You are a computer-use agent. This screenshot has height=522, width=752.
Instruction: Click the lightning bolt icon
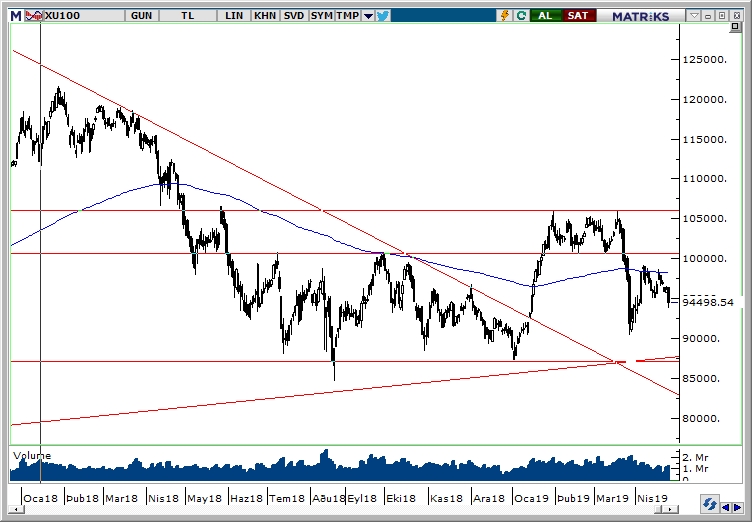tap(505, 16)
